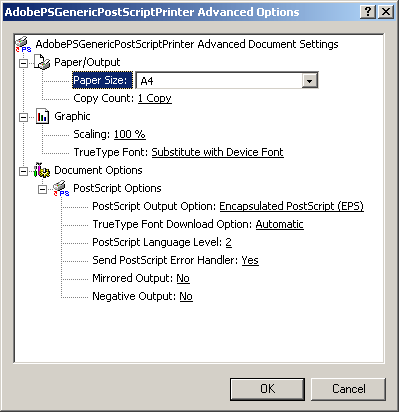Screen dimensions: 399x412
Task: Click the A4 paper size combo box
Action: pyautogui.click(x=227, y=81)
